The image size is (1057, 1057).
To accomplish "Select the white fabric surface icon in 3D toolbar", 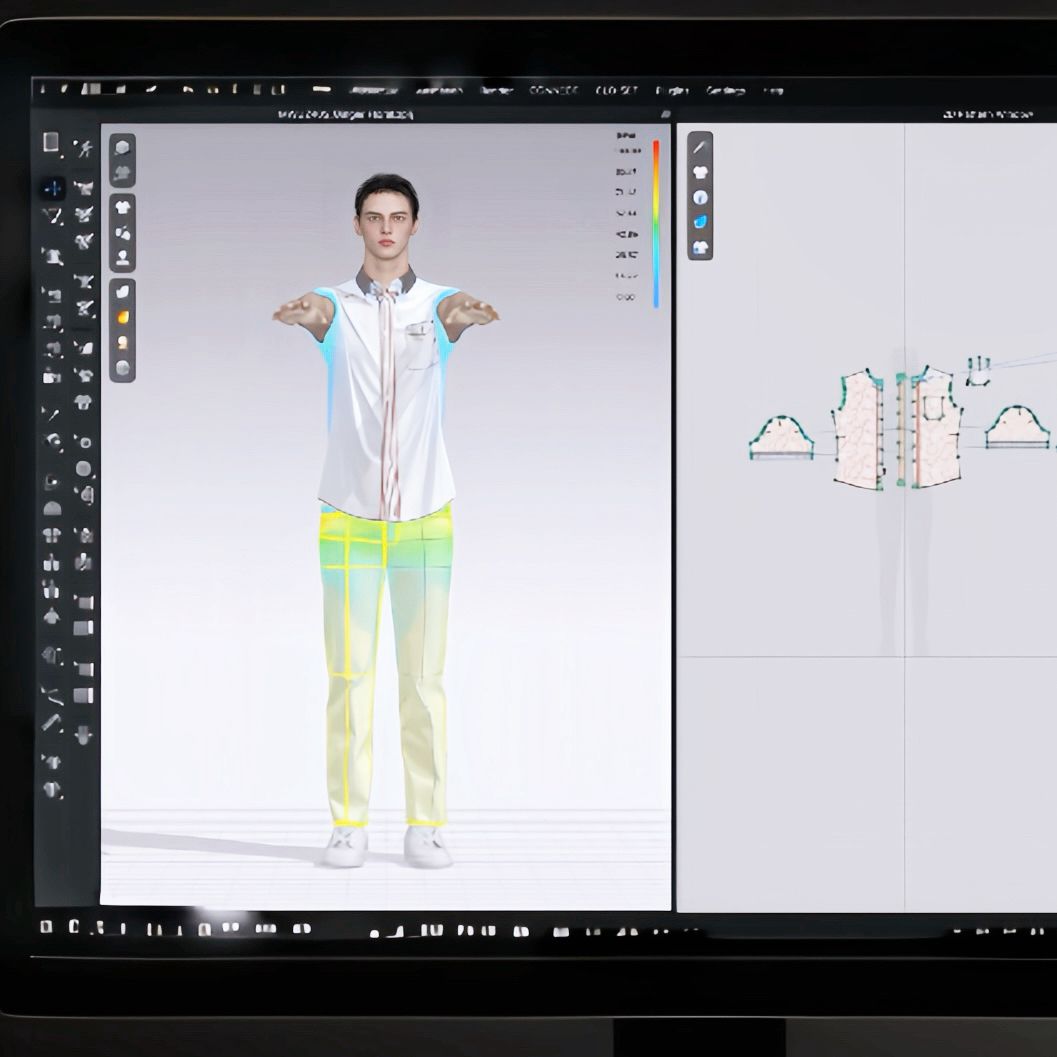I will pyautogui.click(x=122, y=292).
